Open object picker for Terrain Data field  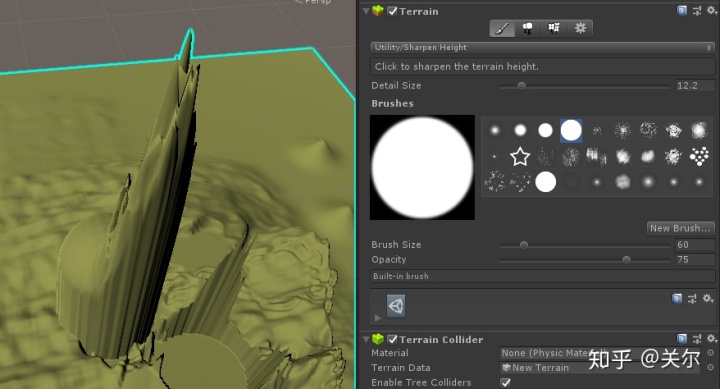(x=711, y=367)
